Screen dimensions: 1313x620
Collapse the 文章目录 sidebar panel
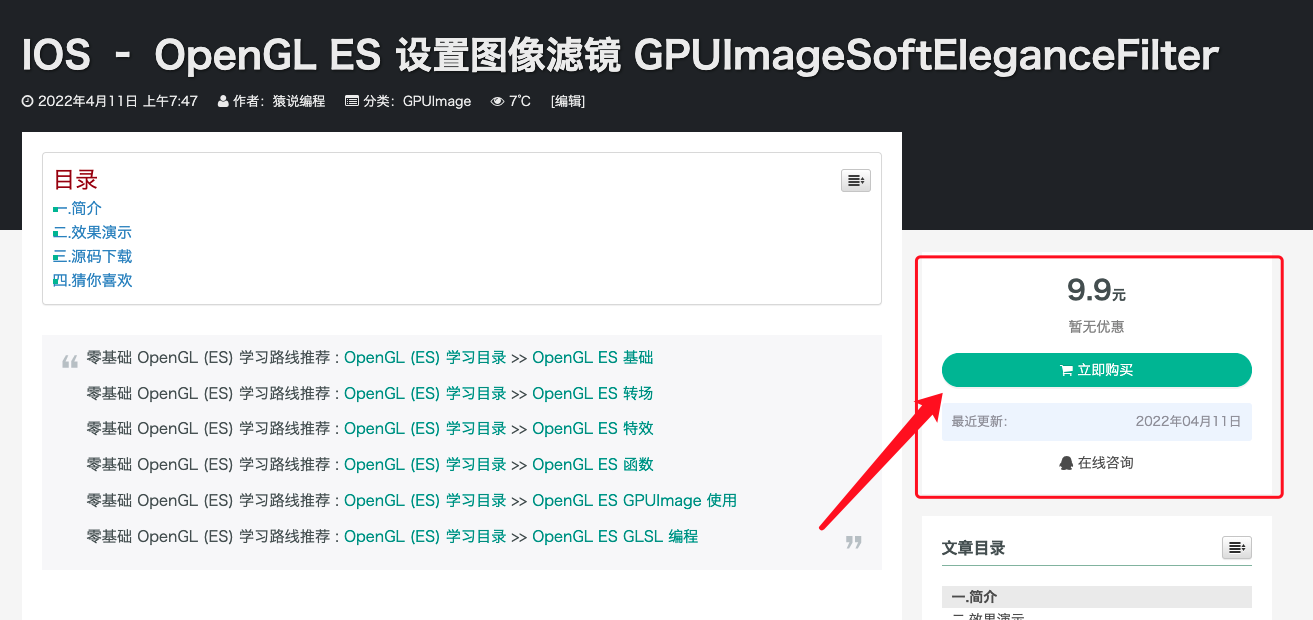(x=1236, y=547)
